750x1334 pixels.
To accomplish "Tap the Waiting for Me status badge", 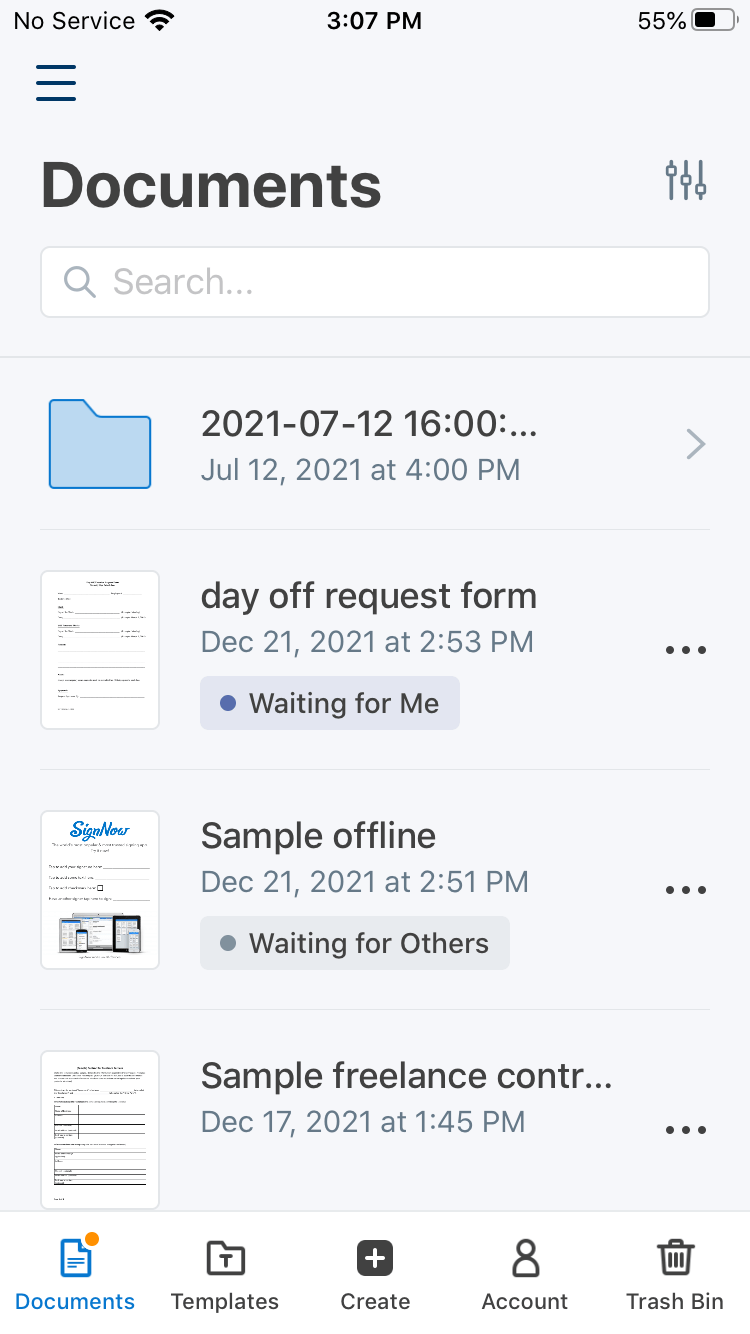I will tap(330, 703).
